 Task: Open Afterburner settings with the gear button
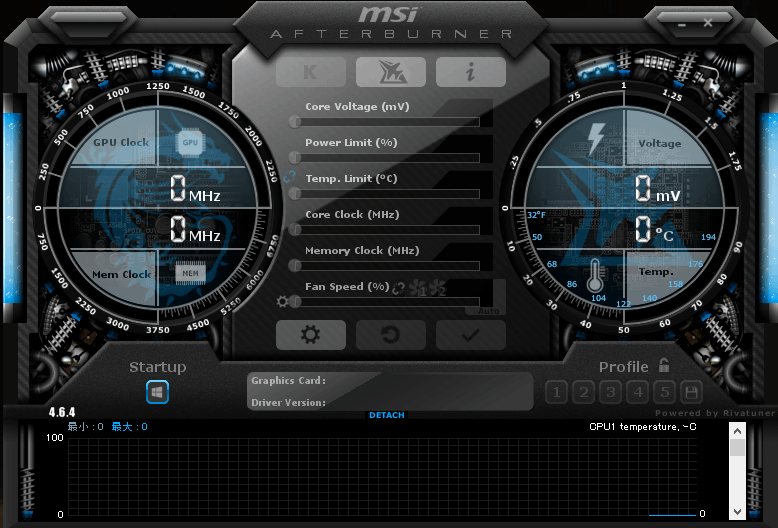click(311, 335)
